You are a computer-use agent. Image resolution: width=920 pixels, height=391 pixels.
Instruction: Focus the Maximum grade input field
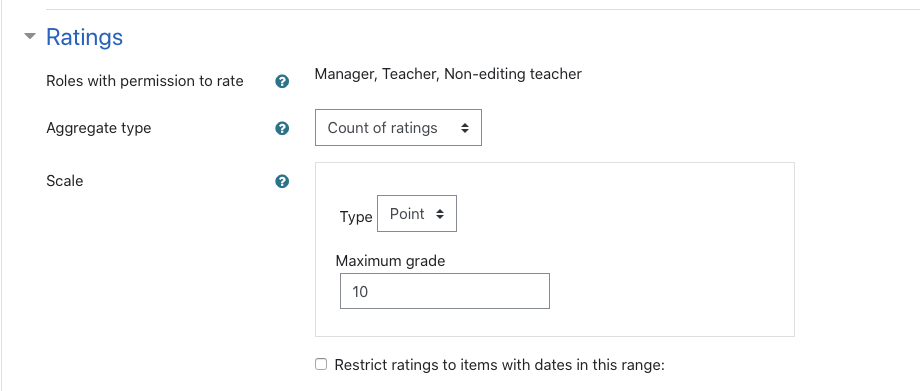[x=445, y=291]
